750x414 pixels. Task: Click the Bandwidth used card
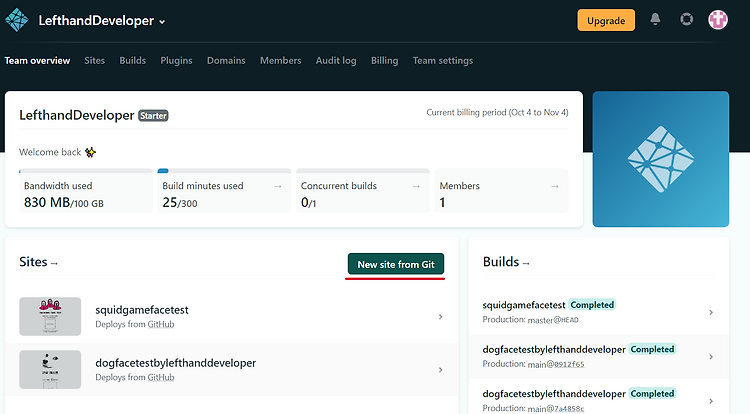pyautogui.click(x=86, y=191)
